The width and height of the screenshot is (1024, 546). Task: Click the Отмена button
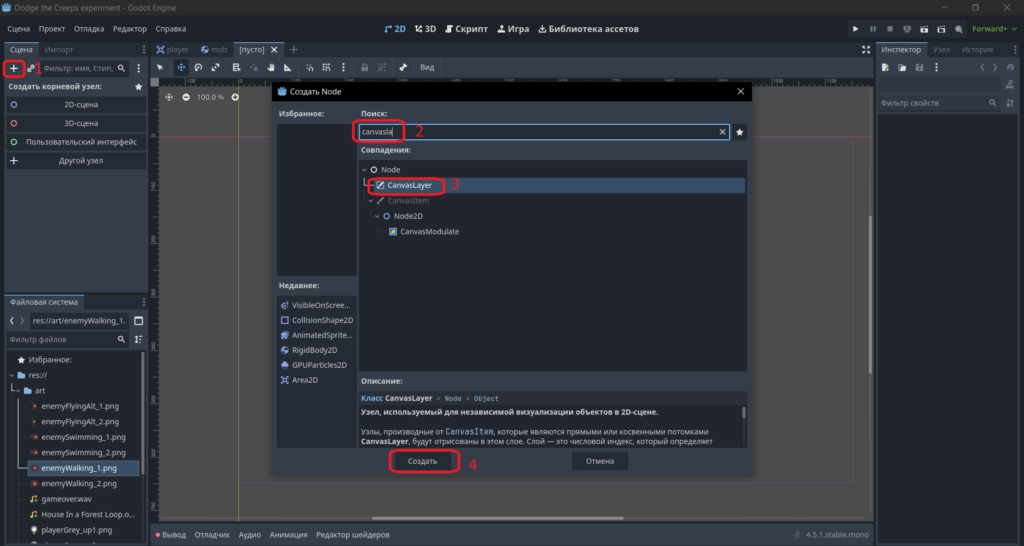click(600, 461)
